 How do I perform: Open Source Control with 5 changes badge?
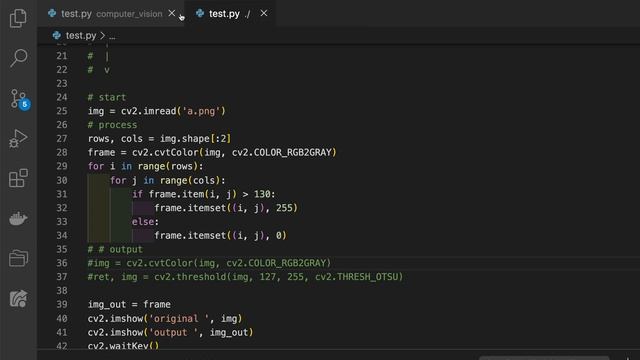pos(19,99)
